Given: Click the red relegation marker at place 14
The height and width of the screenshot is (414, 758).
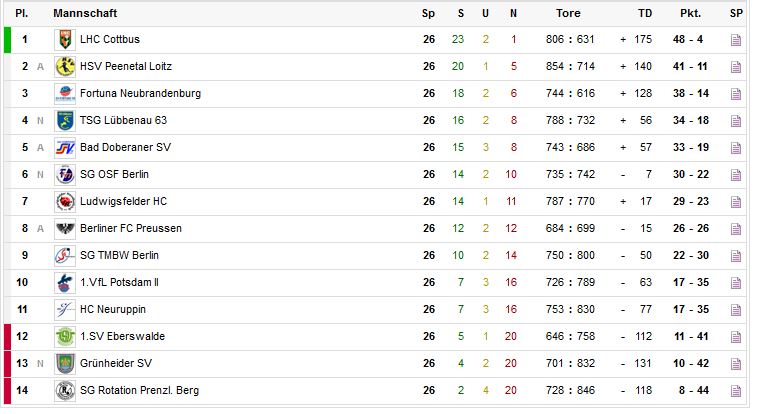Looking at the screenshot, I should coord(7,391).
